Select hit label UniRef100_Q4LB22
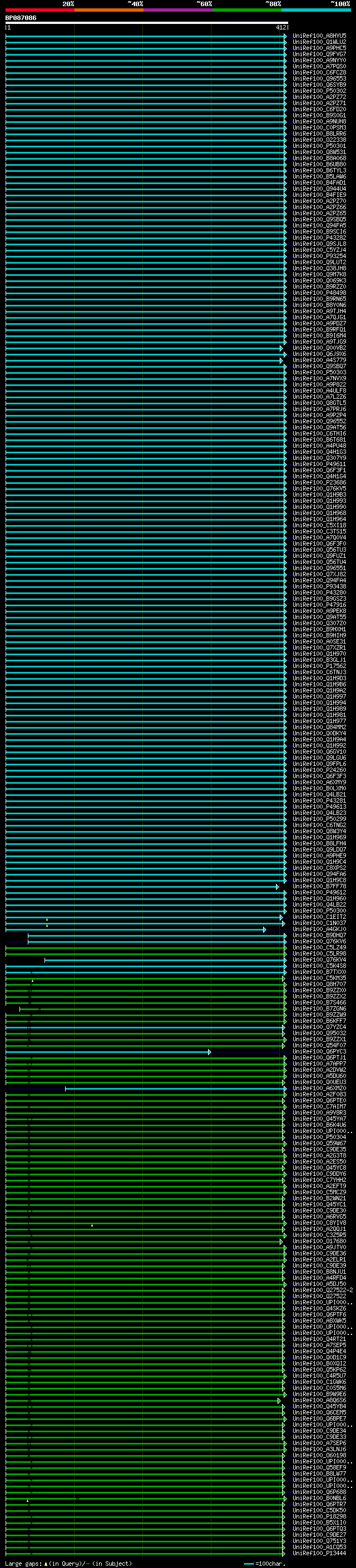356x1568 pixels. coord(319,904)
